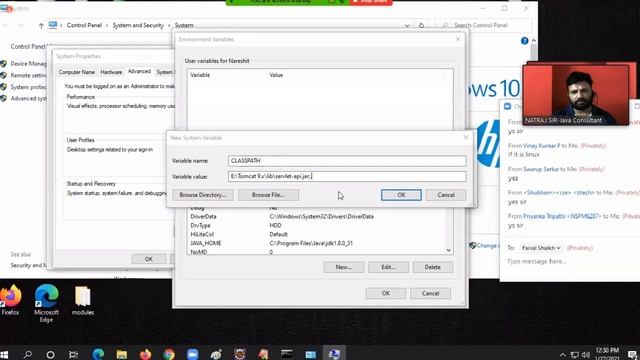640x360 pixels.
Task: Click the help question mark icon in Control Panel
Action: [x=524, y=41]
